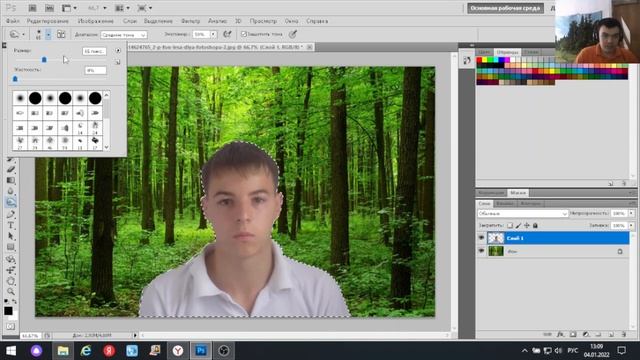
Task: Open the Выделение menu
Action: click(158, 21)
